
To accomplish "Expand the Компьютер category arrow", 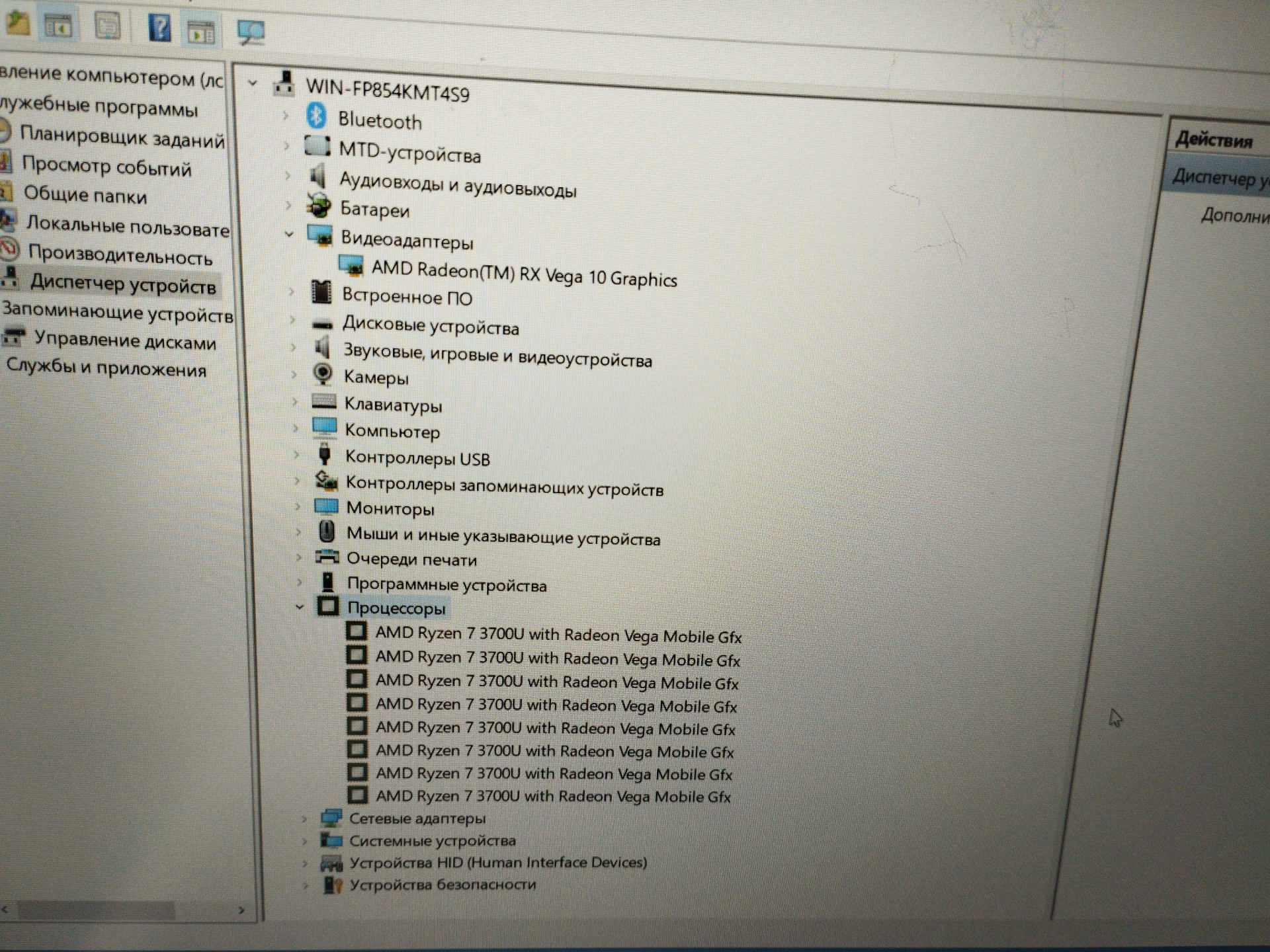I will coord(296,428).
